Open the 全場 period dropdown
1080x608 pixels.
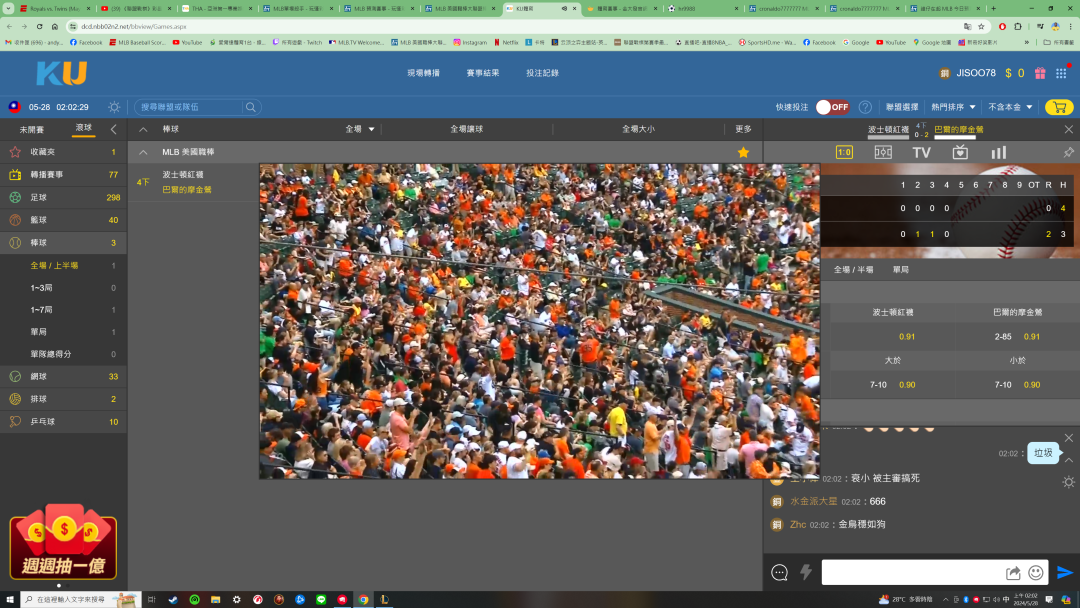(x=360, y=129)
